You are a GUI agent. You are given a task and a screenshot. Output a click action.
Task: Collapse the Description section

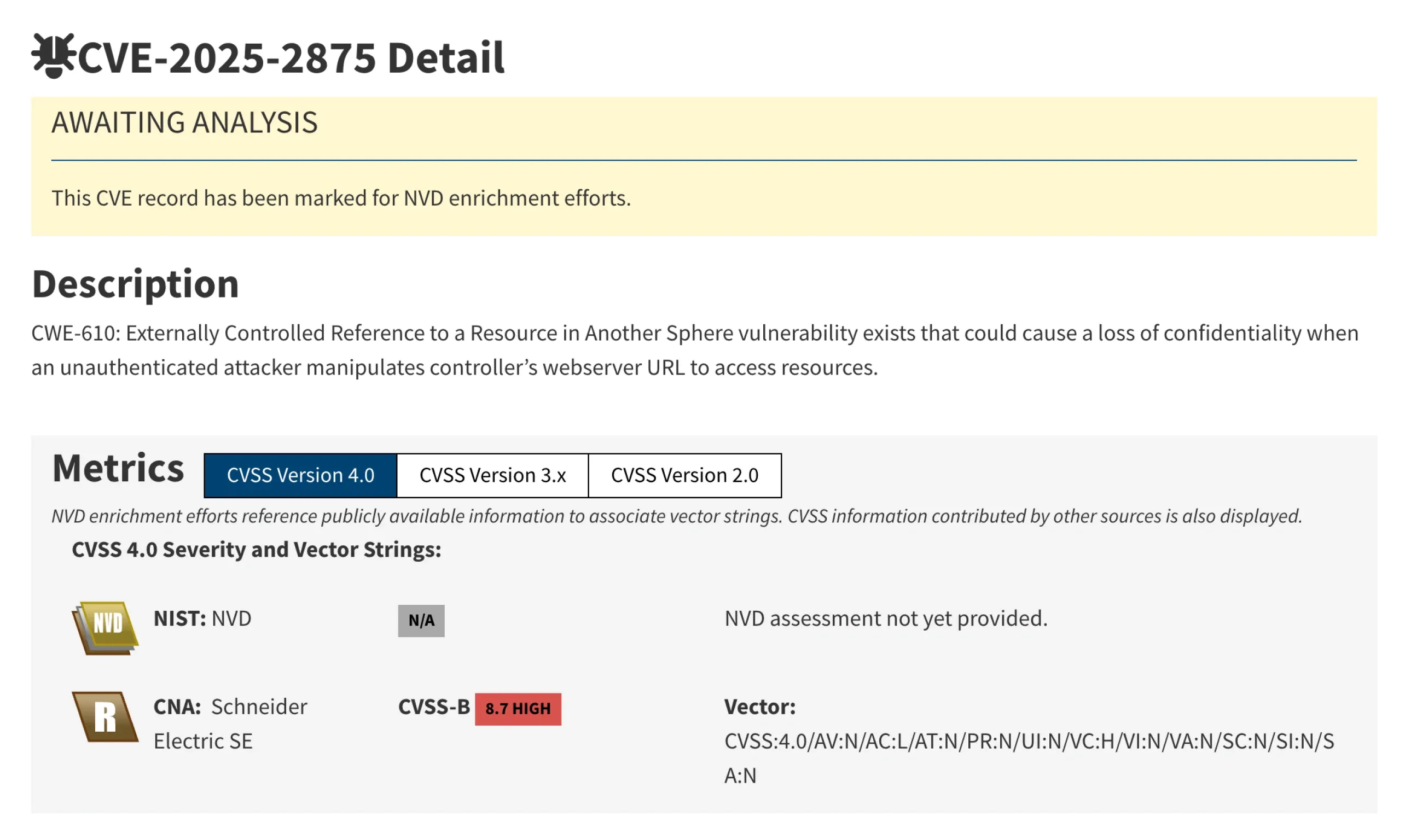[x=135, y=285]
